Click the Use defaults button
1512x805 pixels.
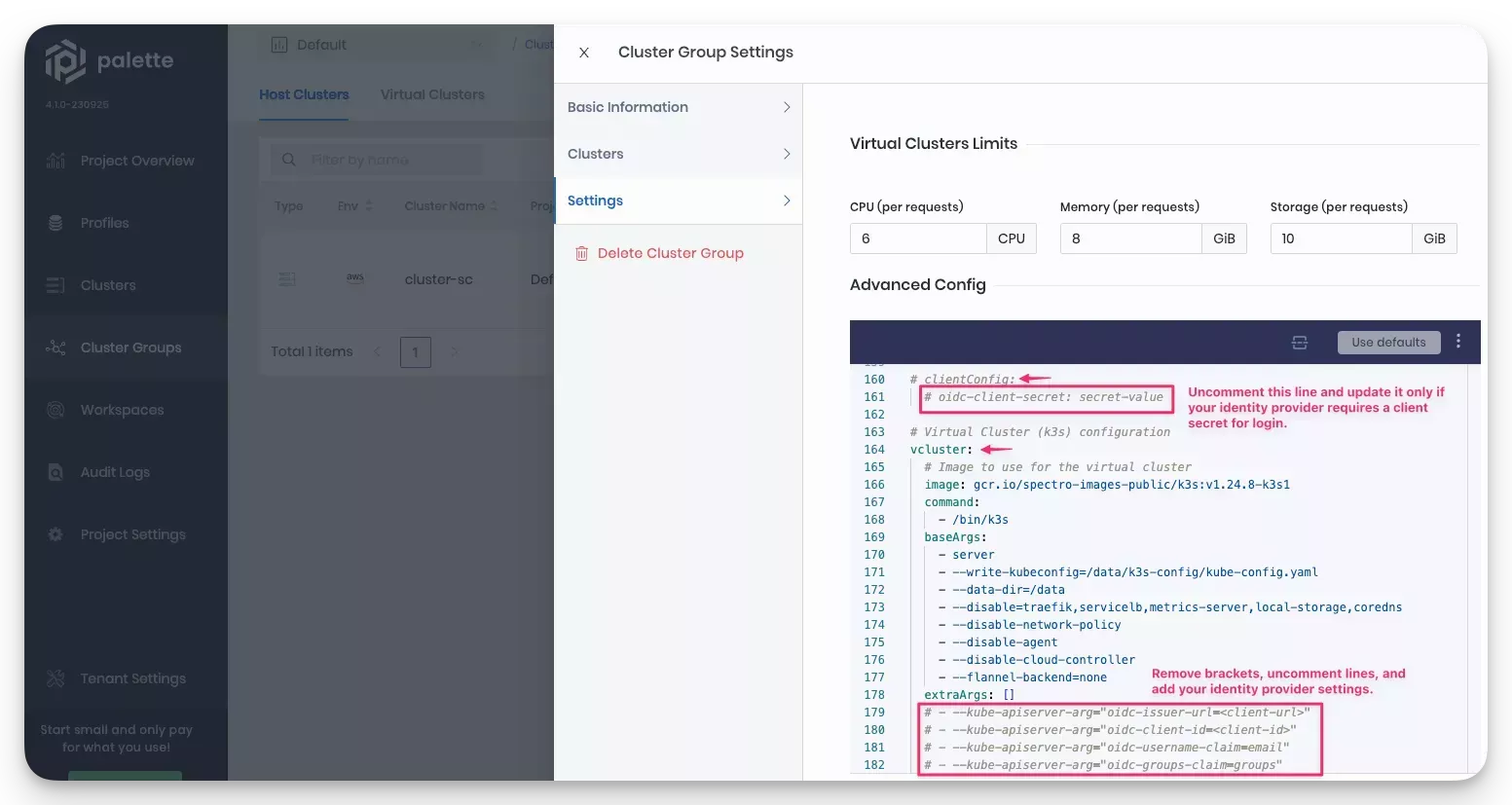(x=1388, y=342)
